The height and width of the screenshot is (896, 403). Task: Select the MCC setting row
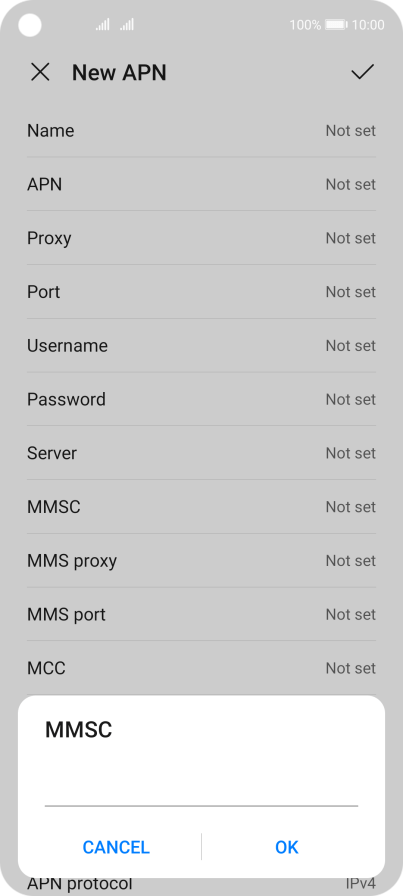pyautogui.click(x=201, y=668)
